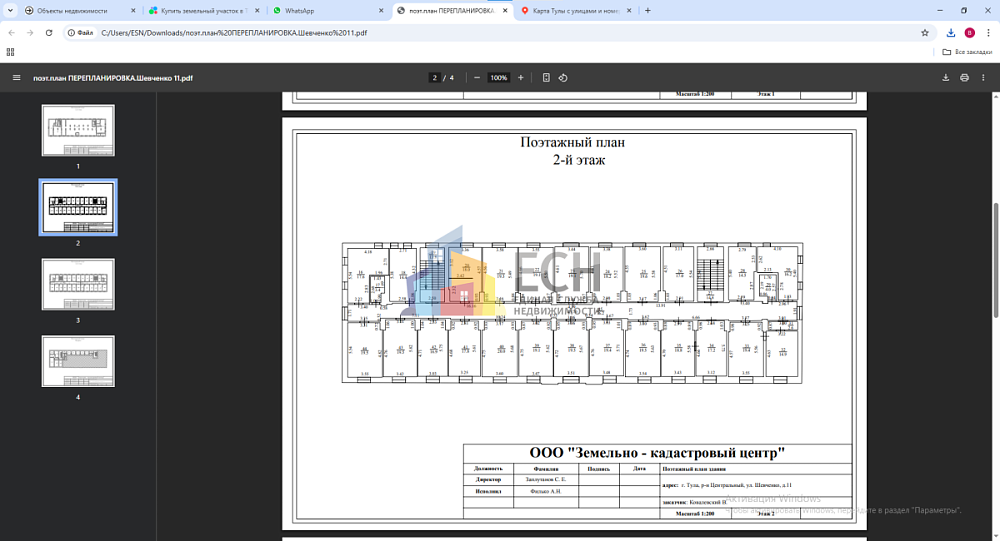Rotate the document counterclockwise
Viewport: 1000px width, 541px height.
(563, 78)
